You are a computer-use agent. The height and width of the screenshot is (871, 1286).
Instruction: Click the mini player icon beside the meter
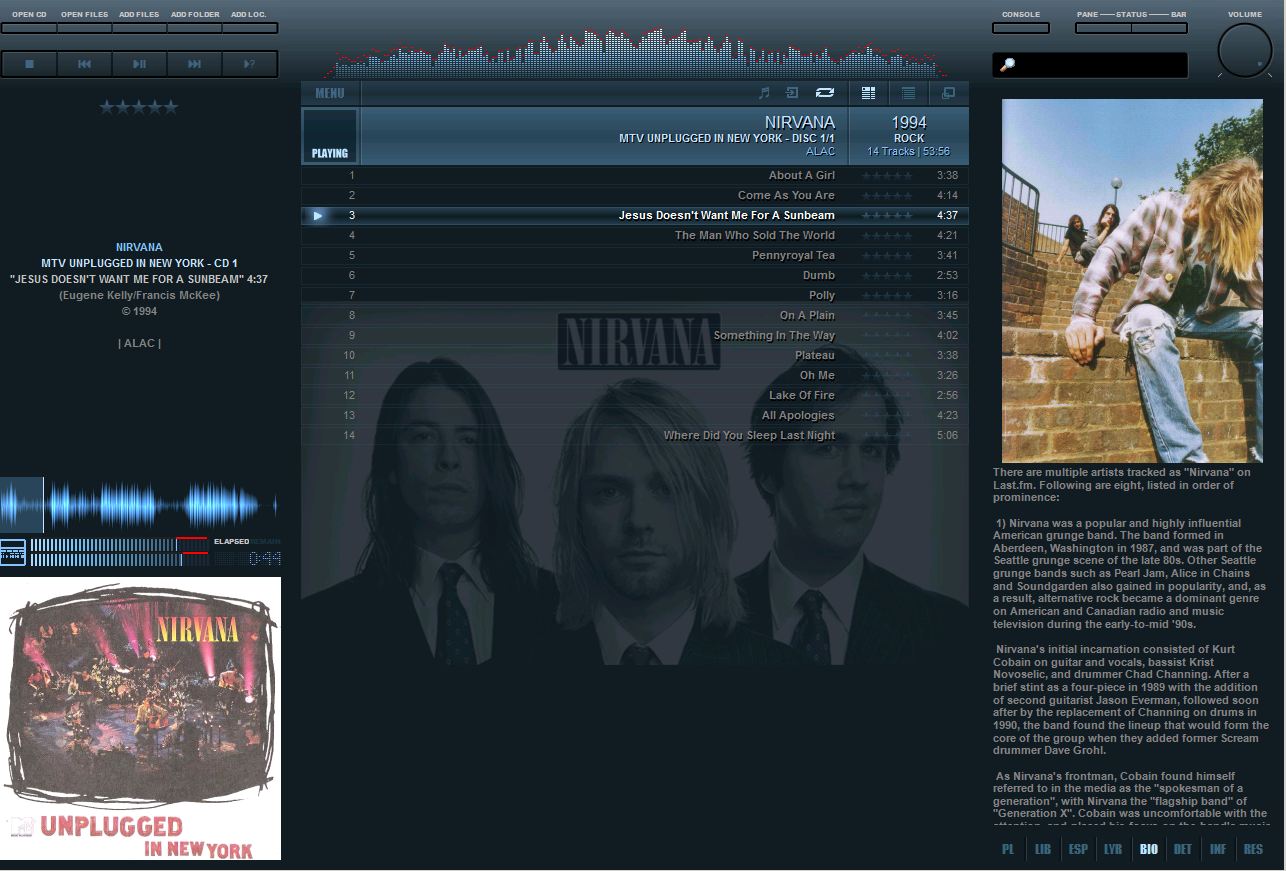click(13, 552)
